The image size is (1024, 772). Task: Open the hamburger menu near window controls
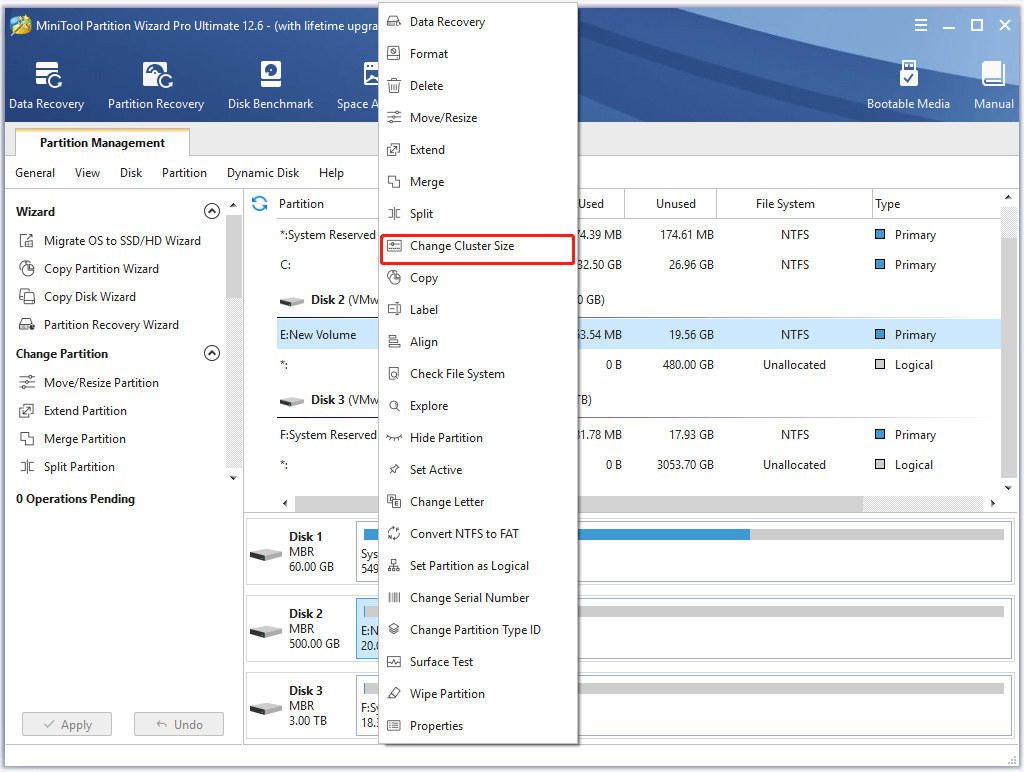point(920,25)
